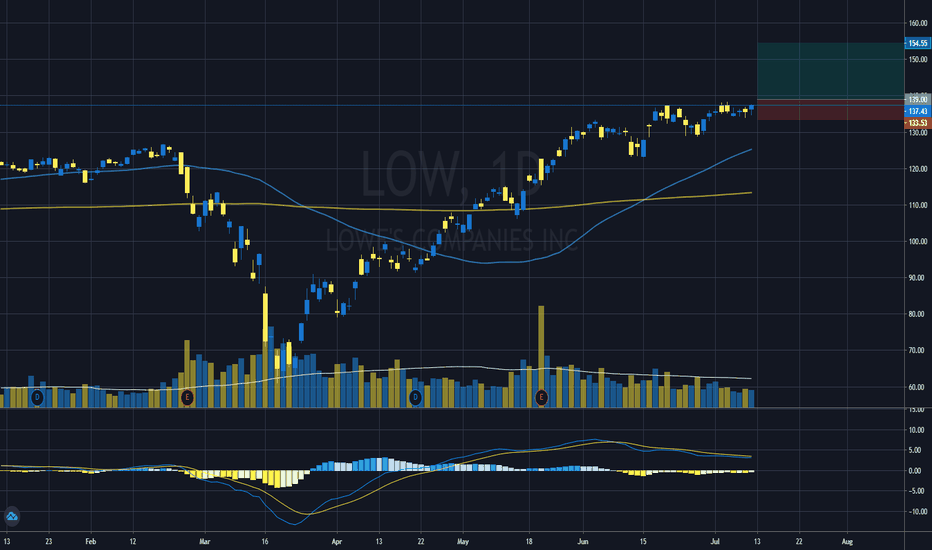This screenshot has width=932, height=550.
Task: Open the earnings marker before March
Action: click(x=187, y=397)
